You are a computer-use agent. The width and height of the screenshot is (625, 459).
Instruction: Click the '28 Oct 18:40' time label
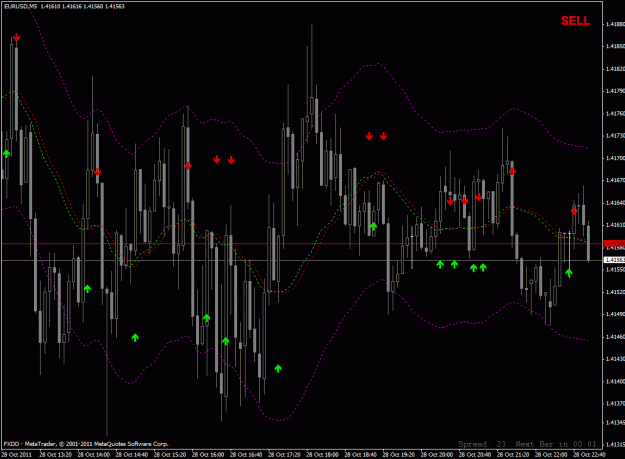pos(360,455)
